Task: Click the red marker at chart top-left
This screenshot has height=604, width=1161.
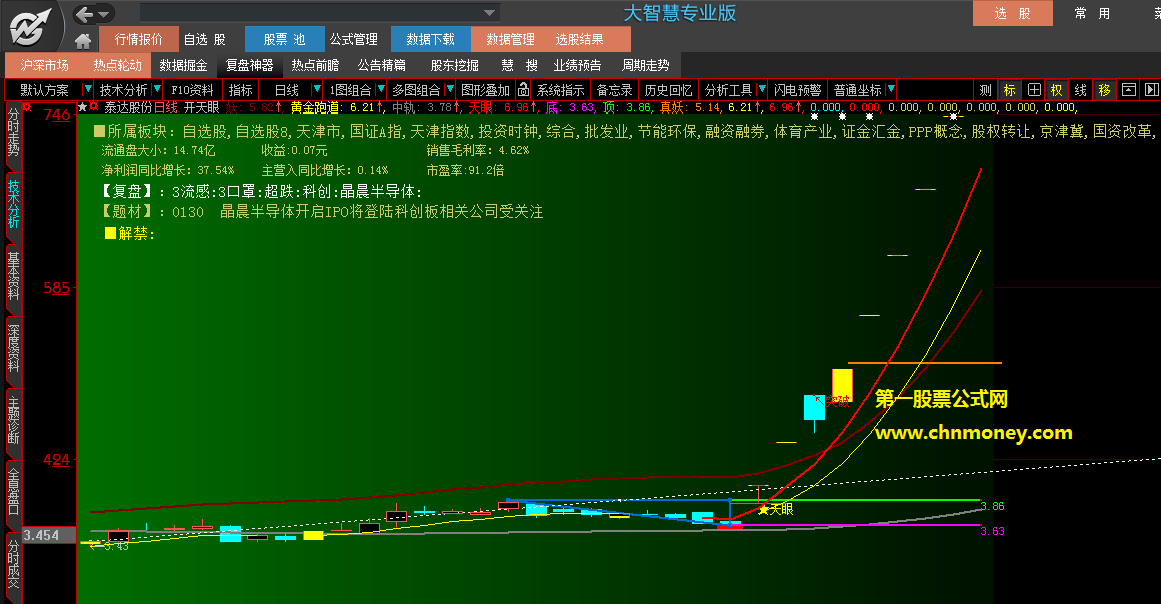Action: click(x=26, y=107)
